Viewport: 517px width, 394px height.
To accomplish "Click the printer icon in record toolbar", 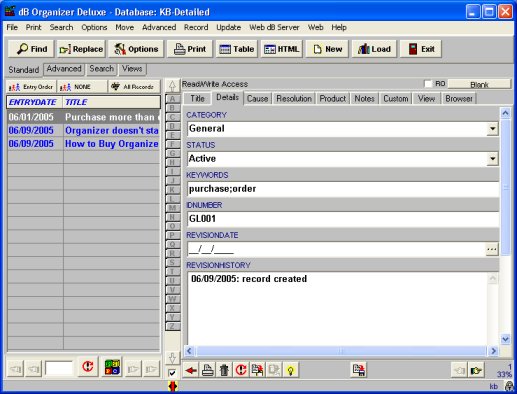I will point(208,370).
